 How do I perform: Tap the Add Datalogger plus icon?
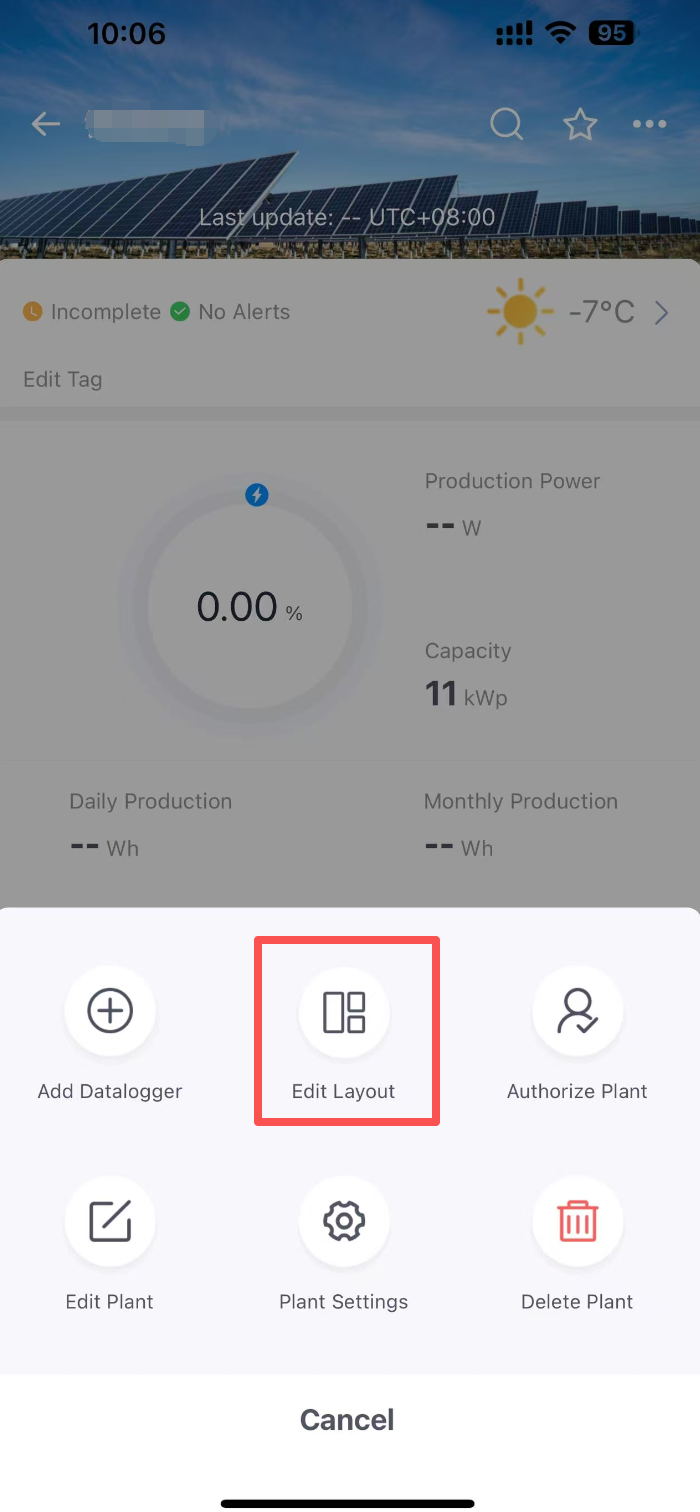(x=110, y=1012)
